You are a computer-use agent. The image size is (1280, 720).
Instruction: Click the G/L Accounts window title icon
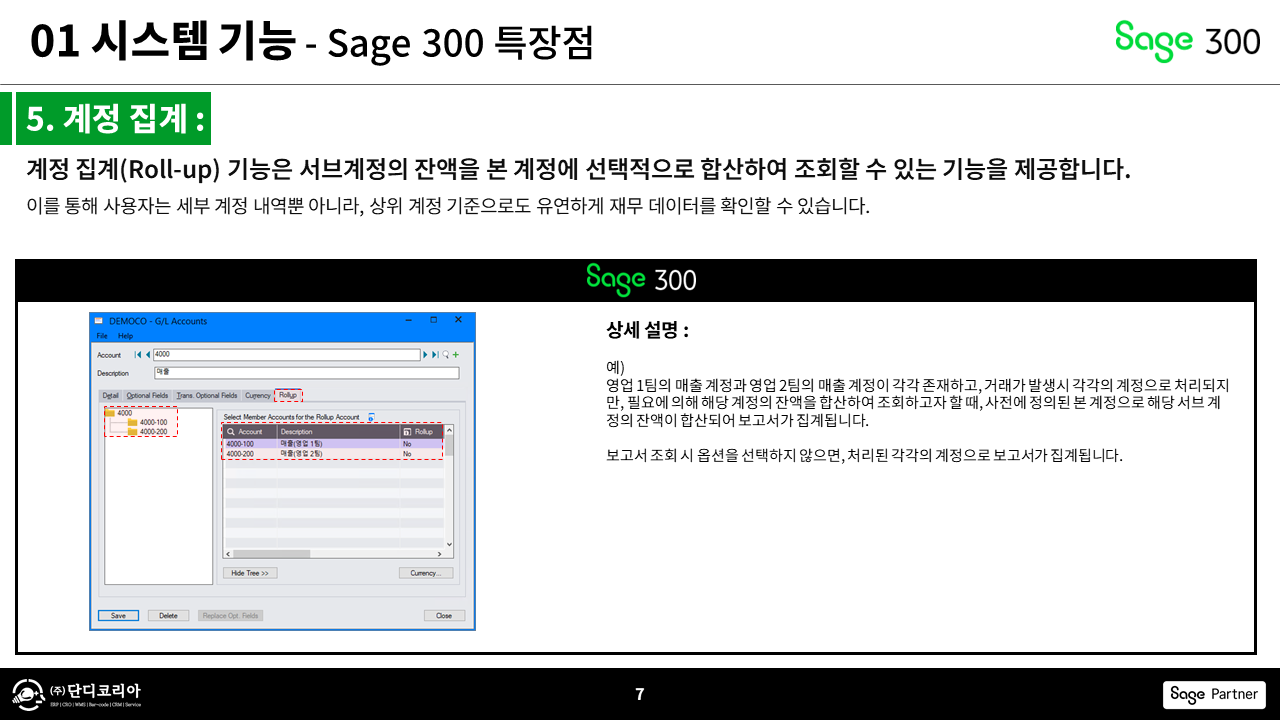[x=98, y=320]
